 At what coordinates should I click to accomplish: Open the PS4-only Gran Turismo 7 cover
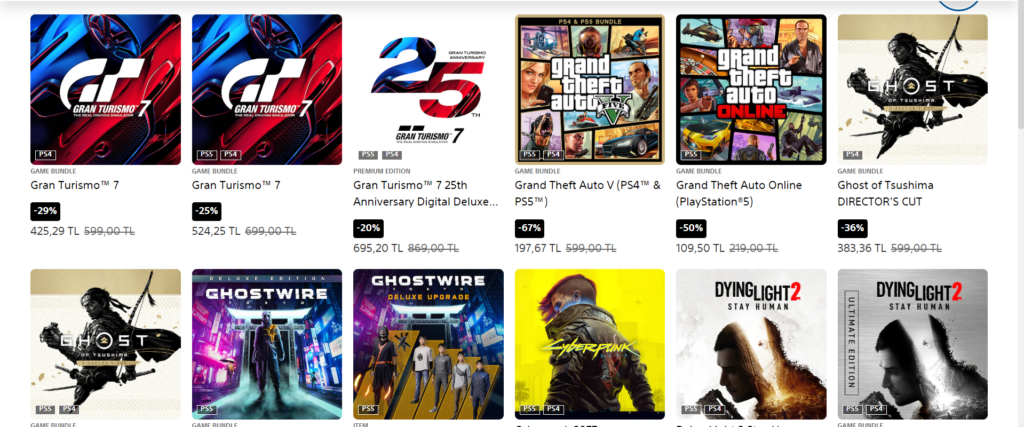click(x=106, y=89)
